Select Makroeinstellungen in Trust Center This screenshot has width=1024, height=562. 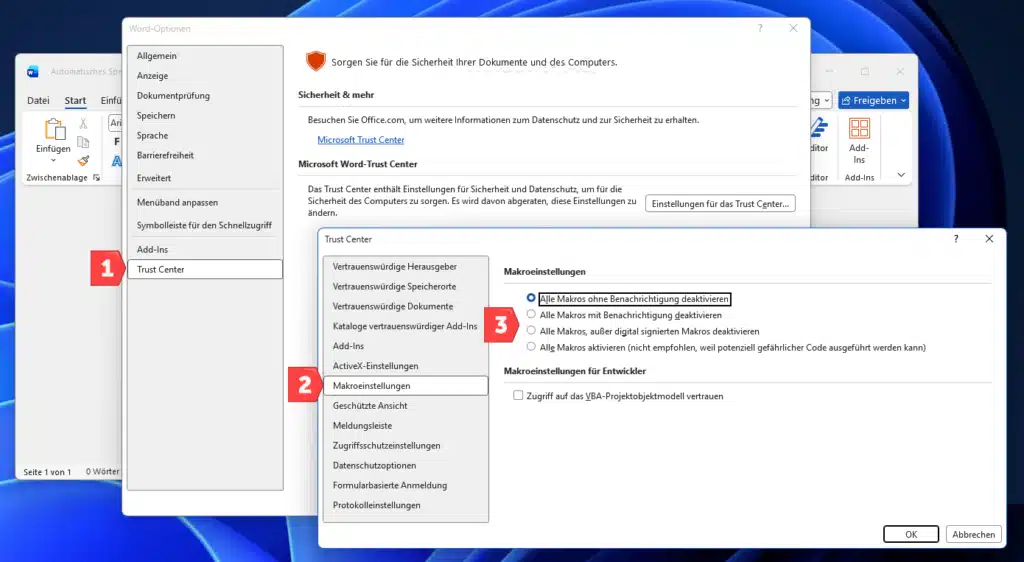(x=406, y=386)
